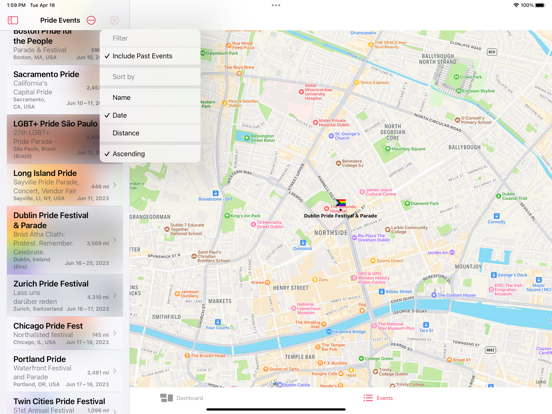The height and width of the screenshot is (414, 552).
Task: Check the battery status indicator
Action: pyautogui.click(x=540, y=5)
